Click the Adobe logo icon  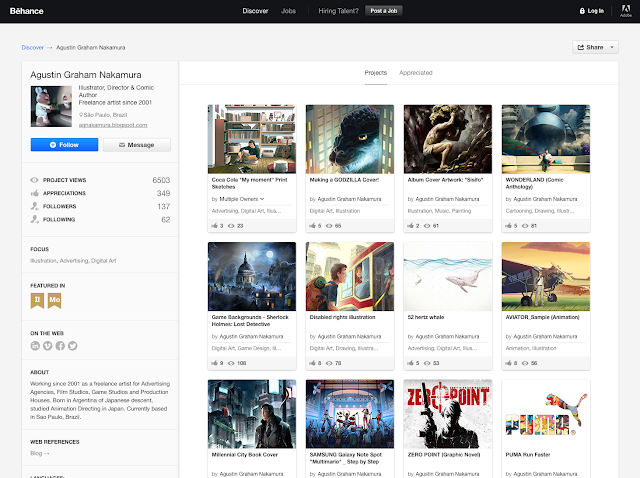(626, 10)
